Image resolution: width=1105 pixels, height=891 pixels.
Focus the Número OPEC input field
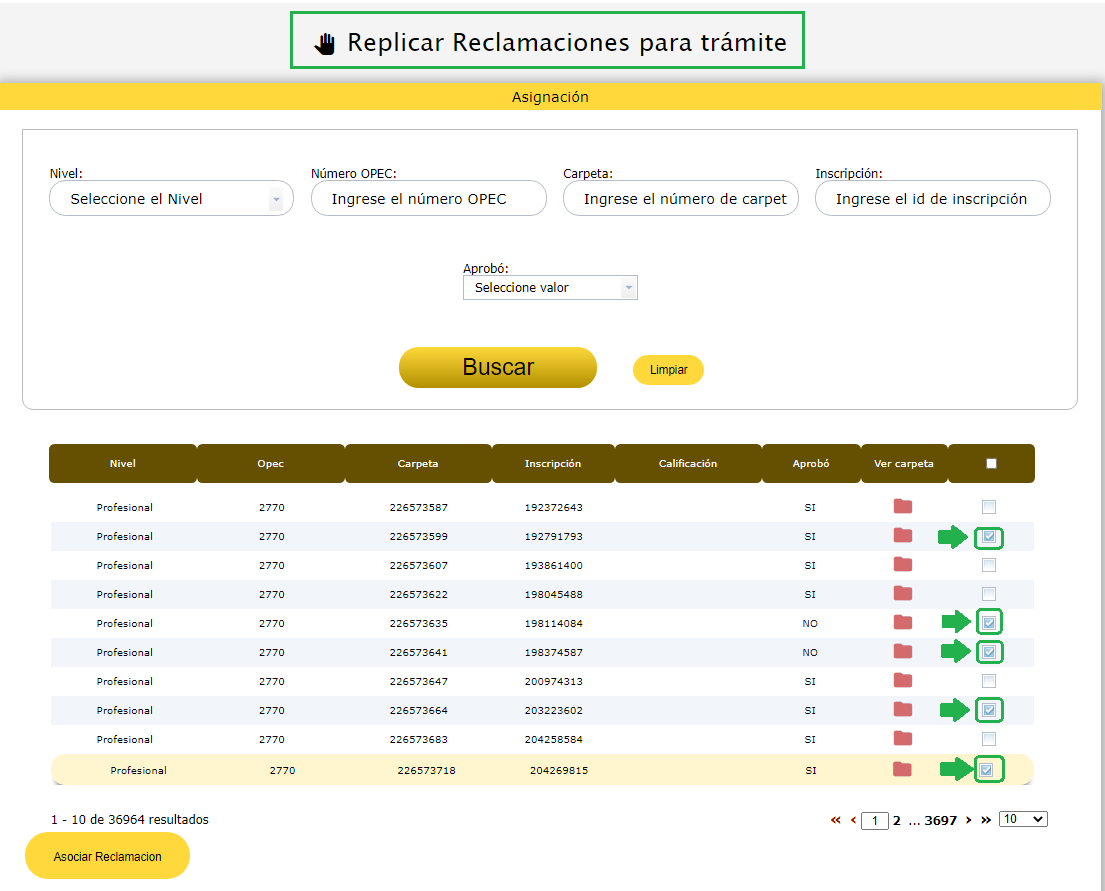click(x=429, y=199)
